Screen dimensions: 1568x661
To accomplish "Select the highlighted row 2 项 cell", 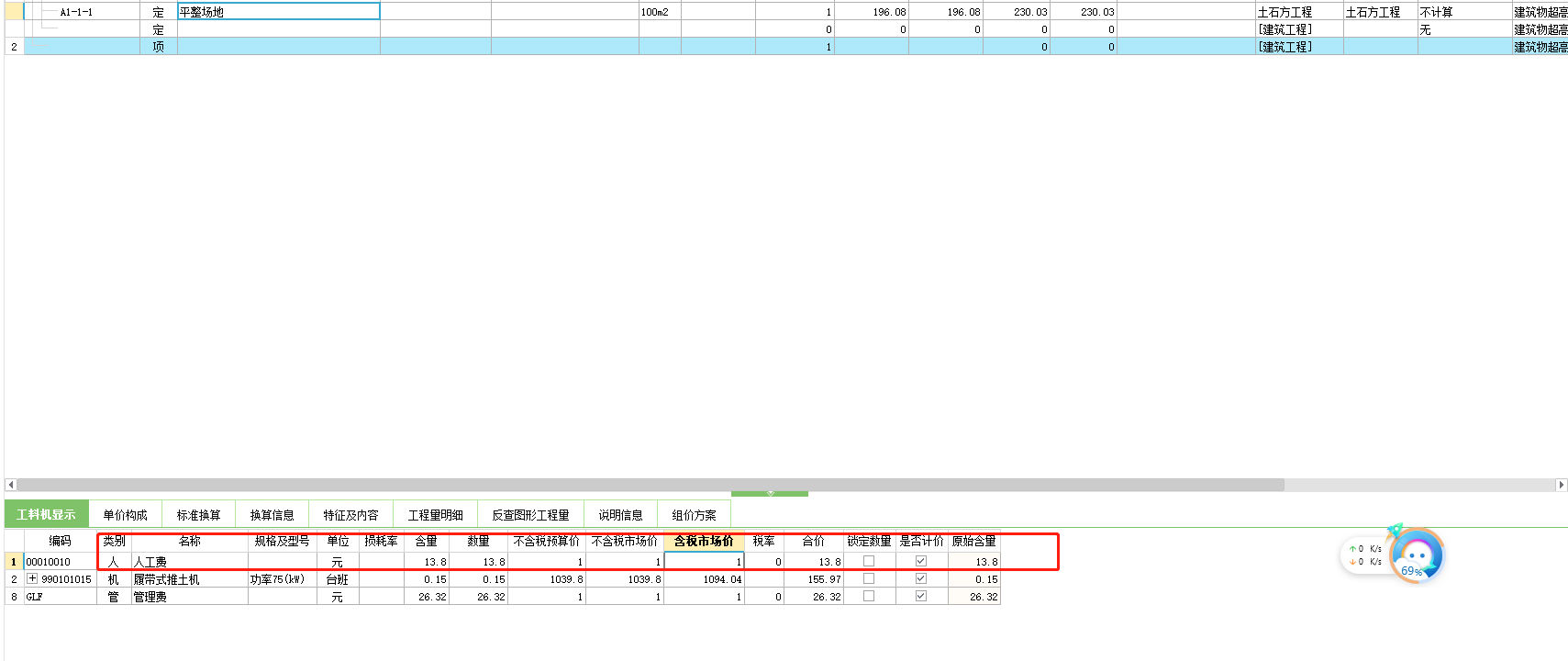I will tap(158, 47).
